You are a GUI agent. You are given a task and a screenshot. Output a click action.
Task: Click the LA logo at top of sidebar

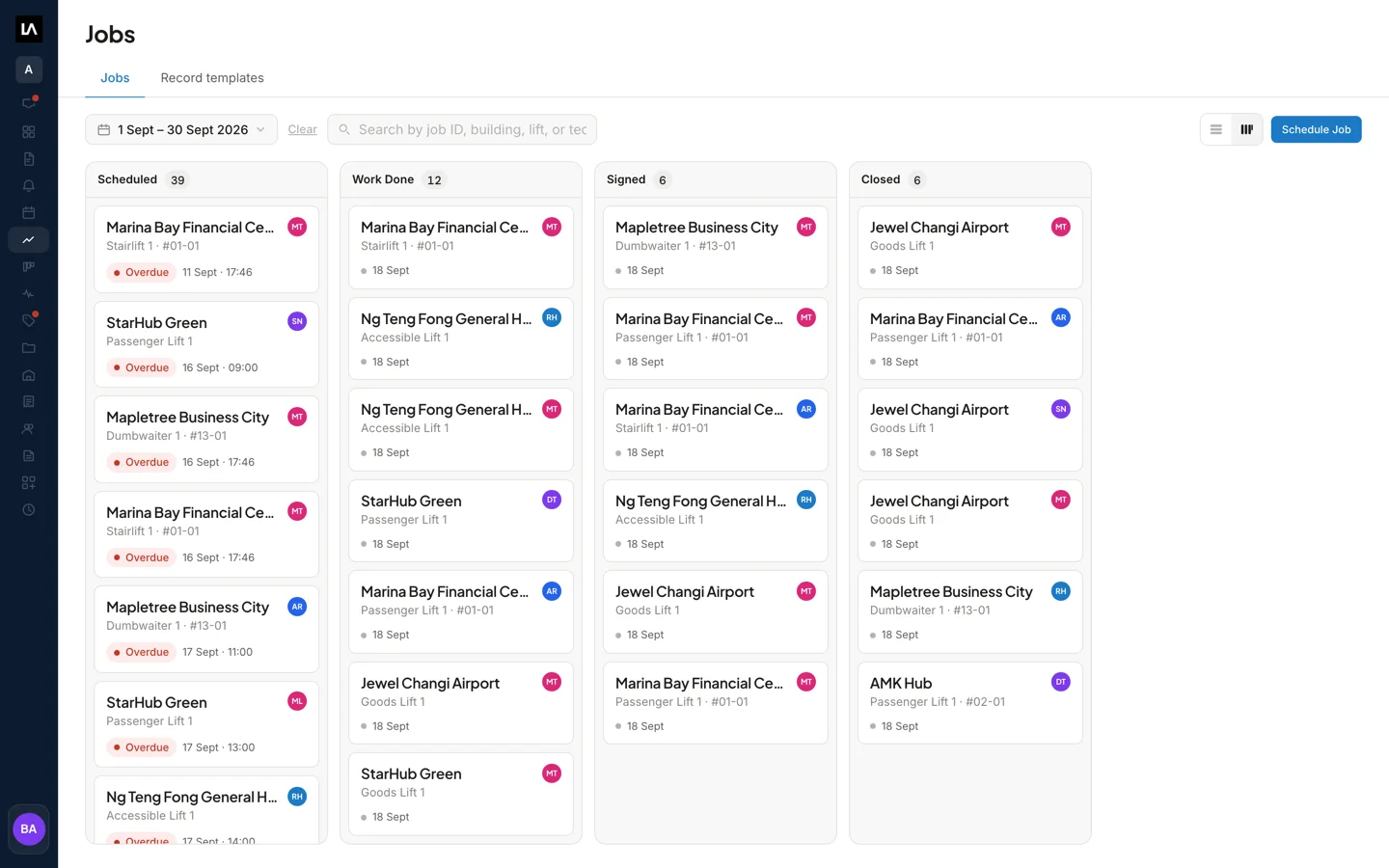pyautogui.click(x=29, y=29)
